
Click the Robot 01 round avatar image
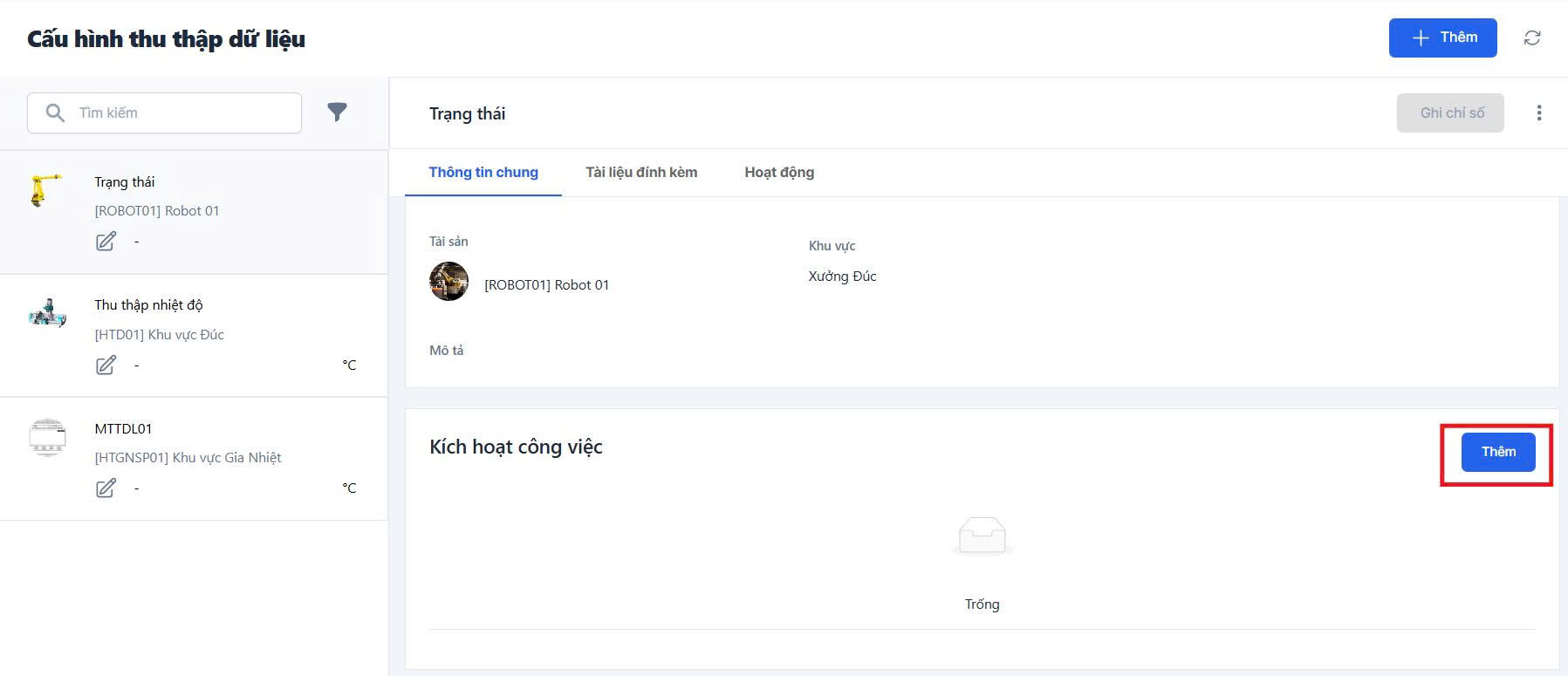[449, 282]
